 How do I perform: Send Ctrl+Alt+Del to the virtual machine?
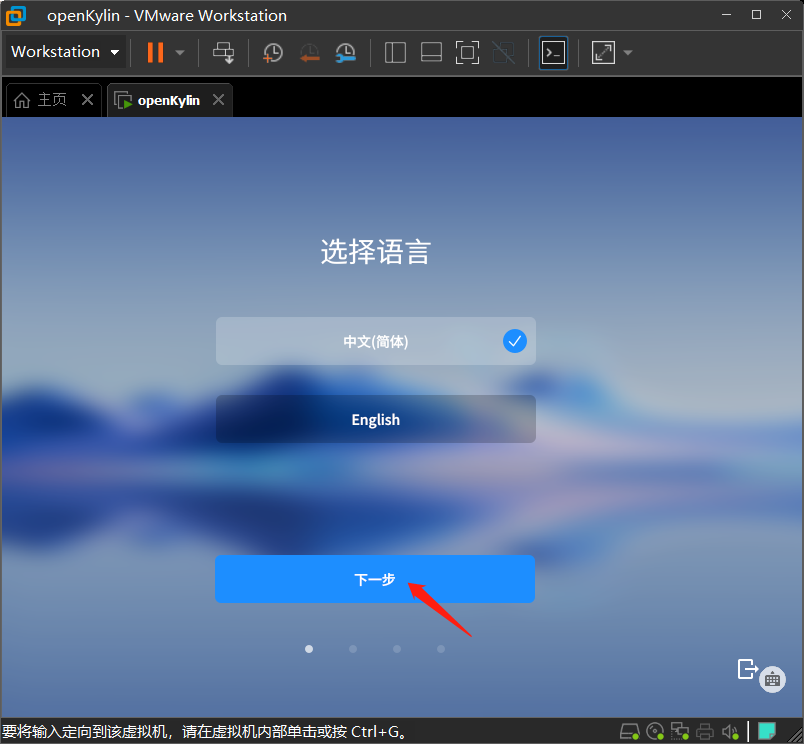click(224, 52)
